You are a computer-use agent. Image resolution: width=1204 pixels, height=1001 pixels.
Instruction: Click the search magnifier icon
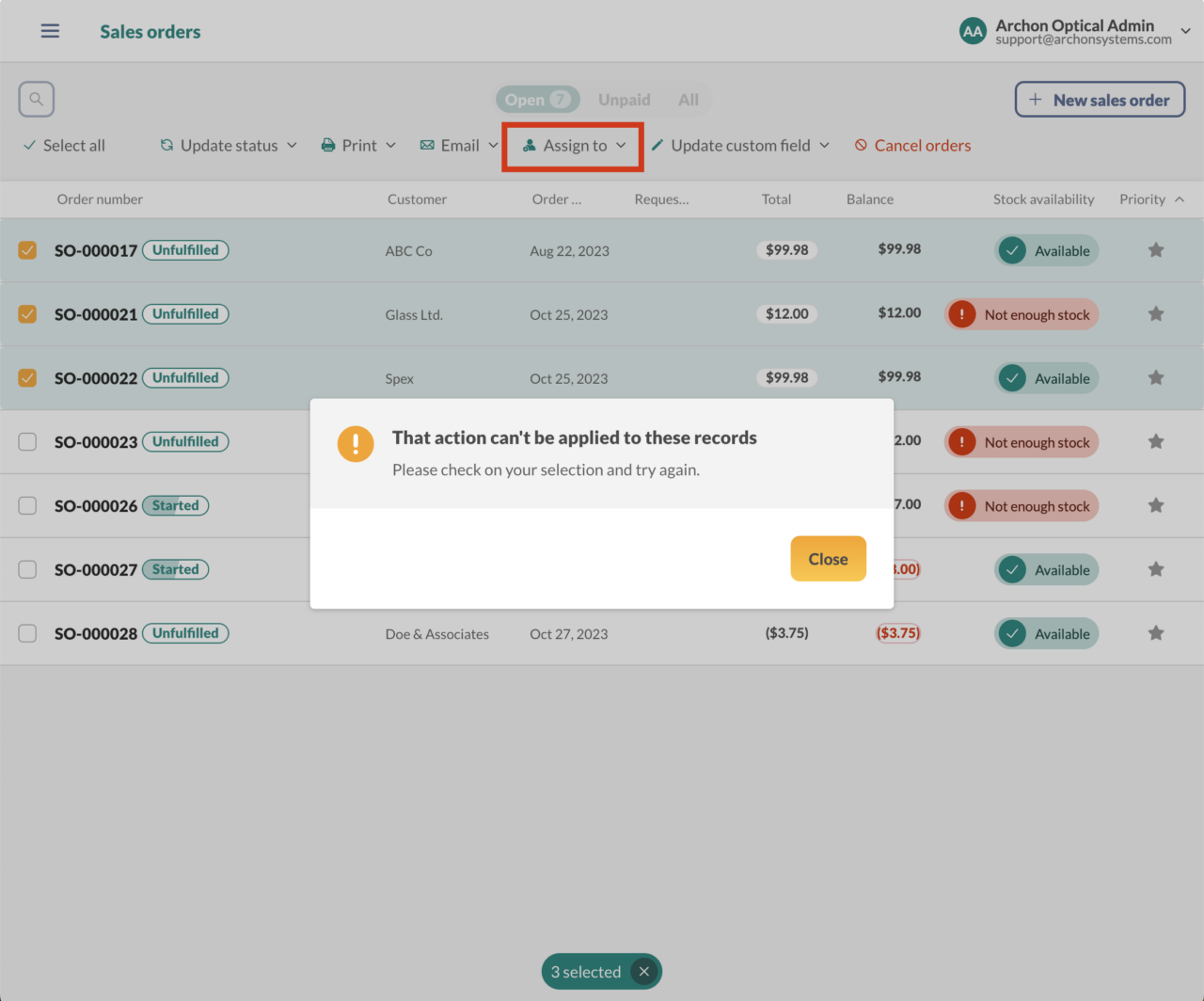coord(37,99)
